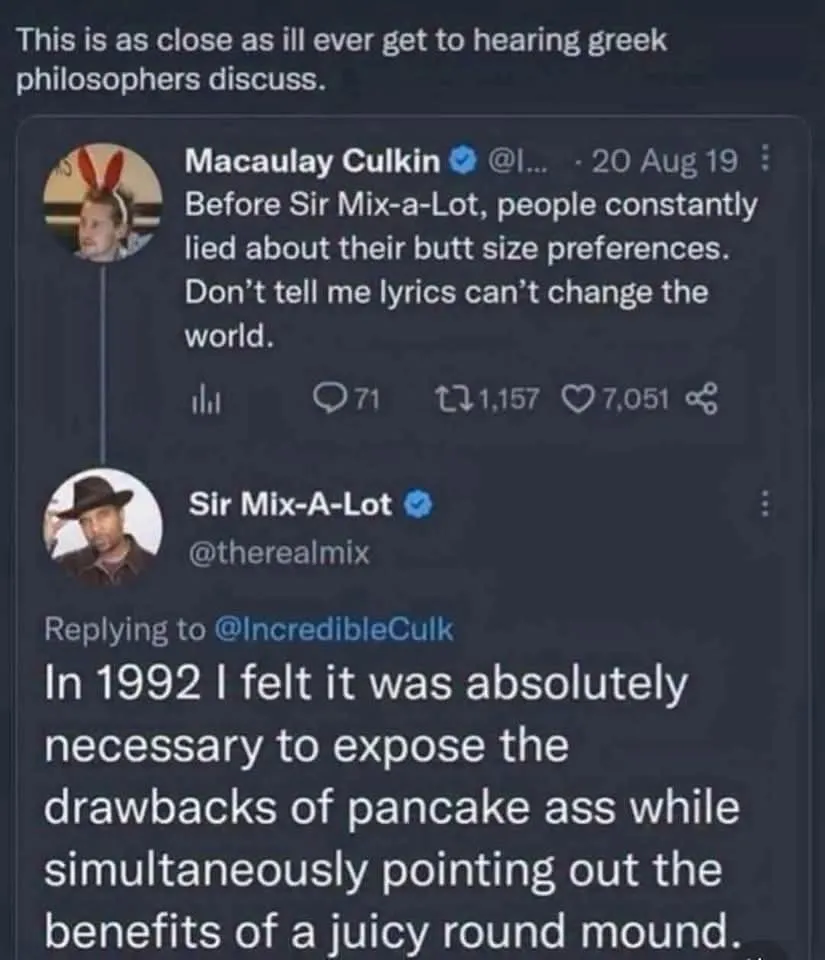
Task: Open more options on Culkin's tweet
Action: pyautogui.click(x=764, y=159)
